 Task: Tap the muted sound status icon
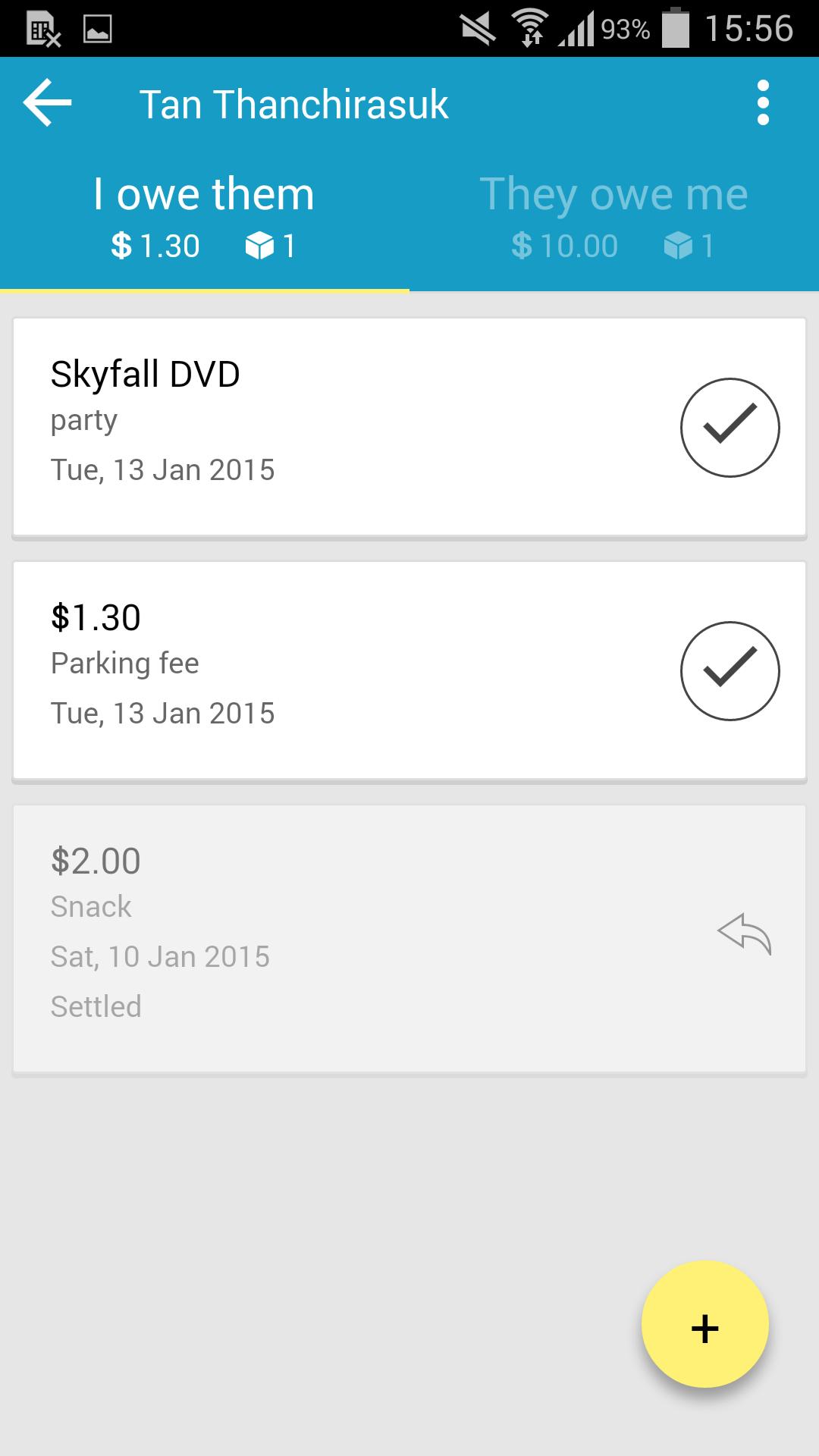click(x=477, y=30)
